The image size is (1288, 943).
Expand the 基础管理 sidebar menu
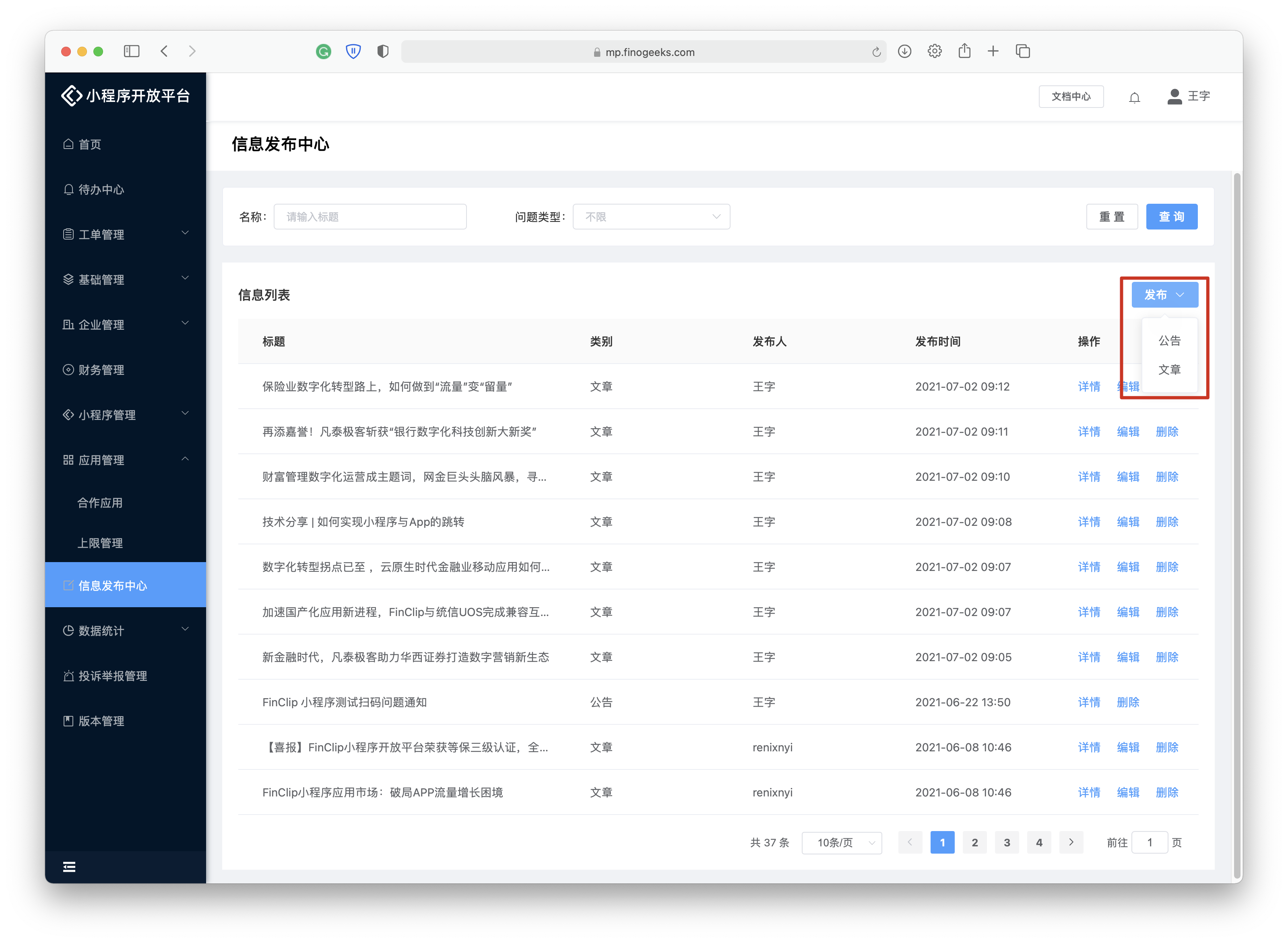pyautogui.click(x=126, y=280)
